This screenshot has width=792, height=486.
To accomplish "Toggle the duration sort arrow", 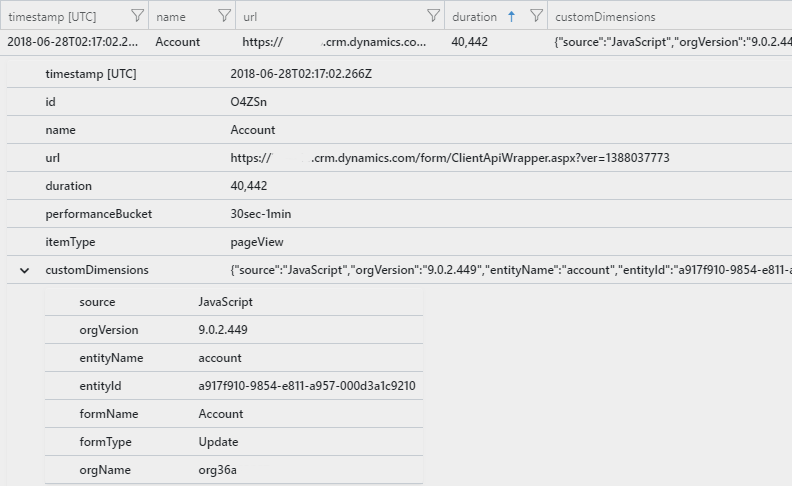I will point(511,17).
